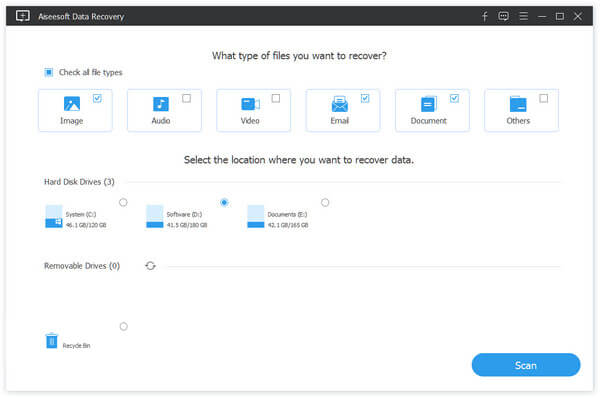
Task: Uncheck the Email file type checkbox
Action: (x=365, y=98)
